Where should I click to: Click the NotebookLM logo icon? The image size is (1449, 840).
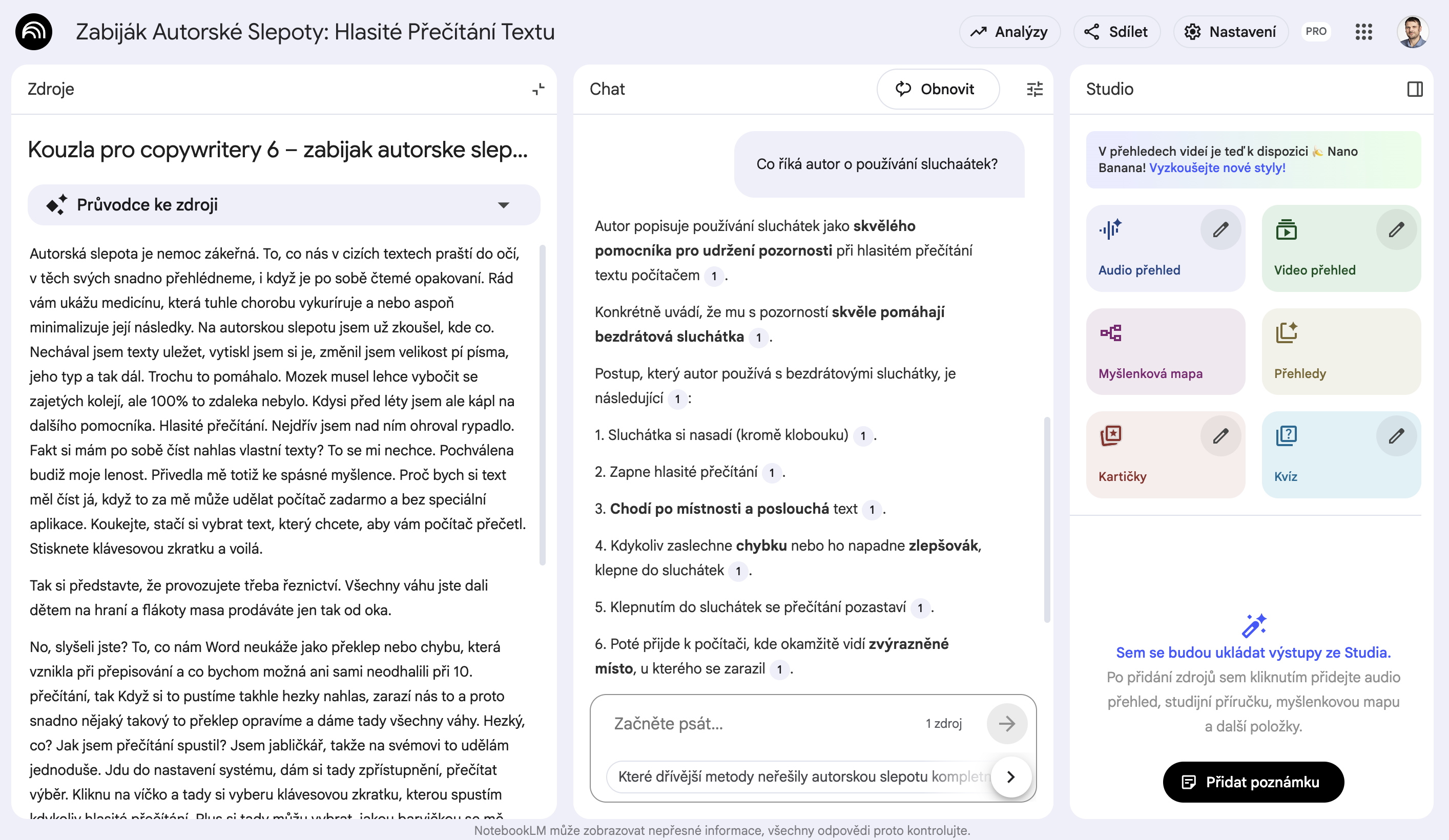(x=33, y=32)
